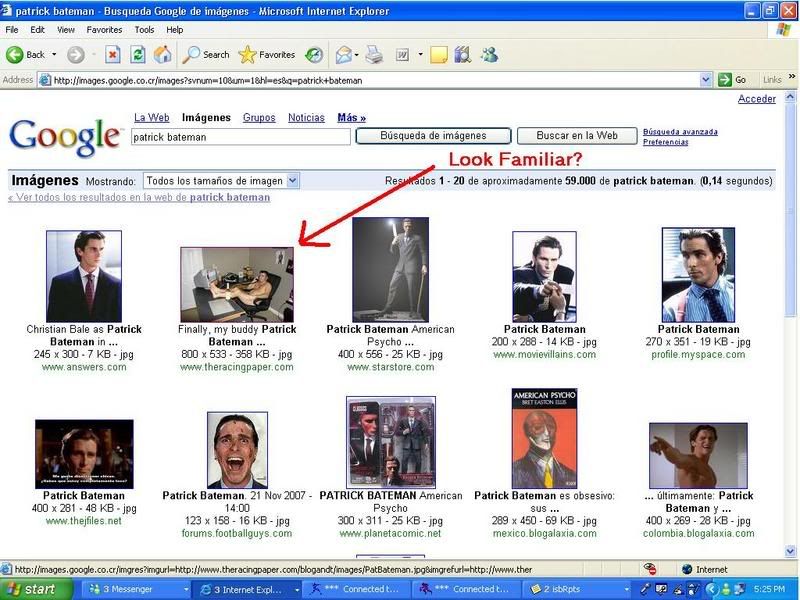This screenshot has width=800, height=600.
Task: Switch to the '3 Messenger' taskbar group
Action: click(137, 589)
